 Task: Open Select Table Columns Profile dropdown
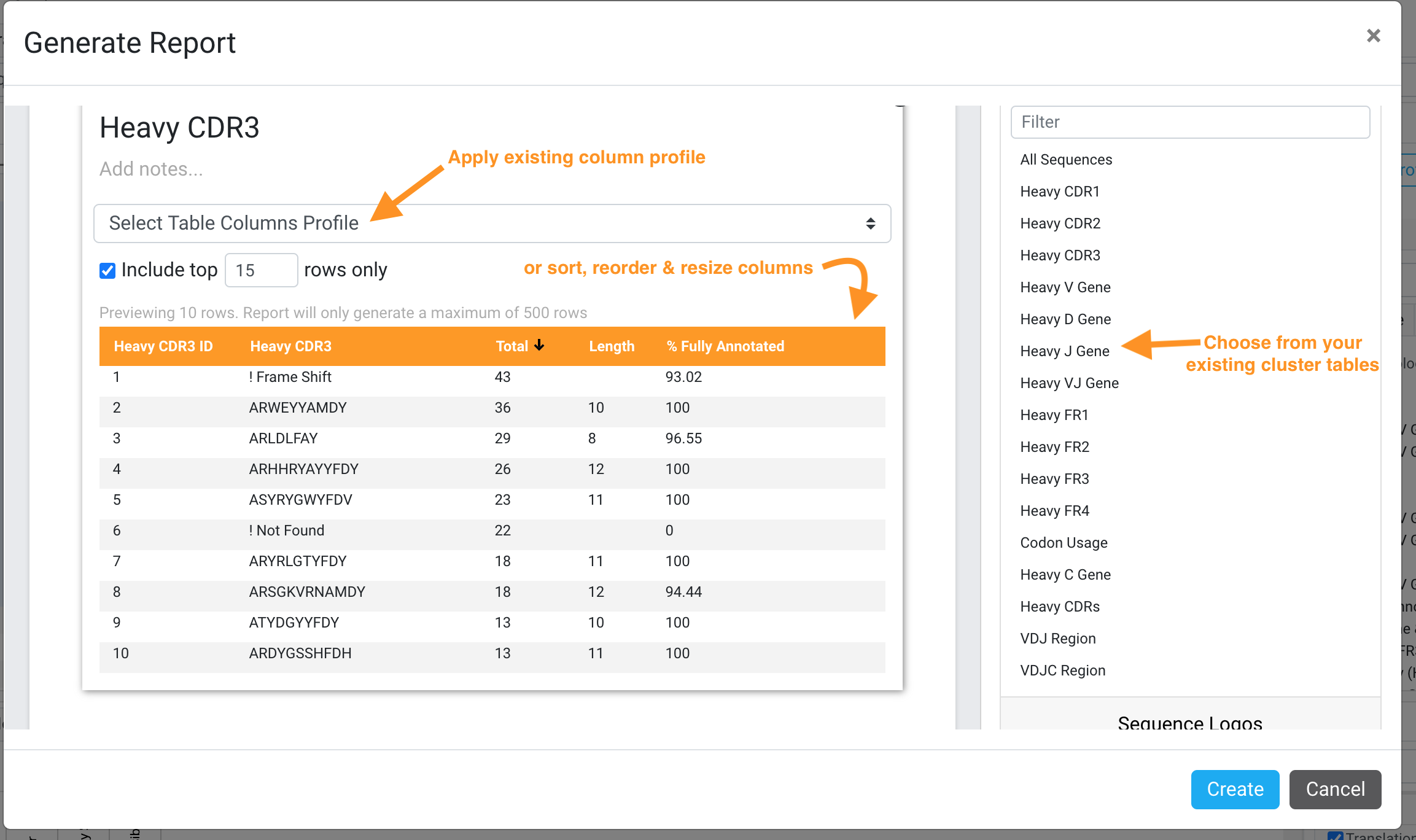click(x=492, y=224)
